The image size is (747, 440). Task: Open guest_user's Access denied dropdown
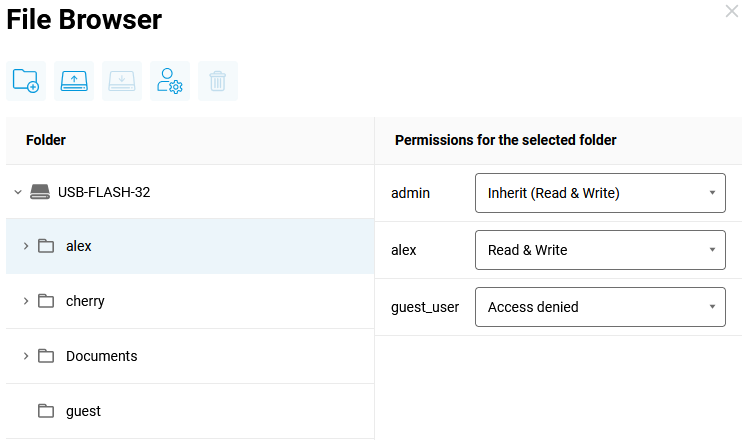pyautogui.click(x=600, y=307)
